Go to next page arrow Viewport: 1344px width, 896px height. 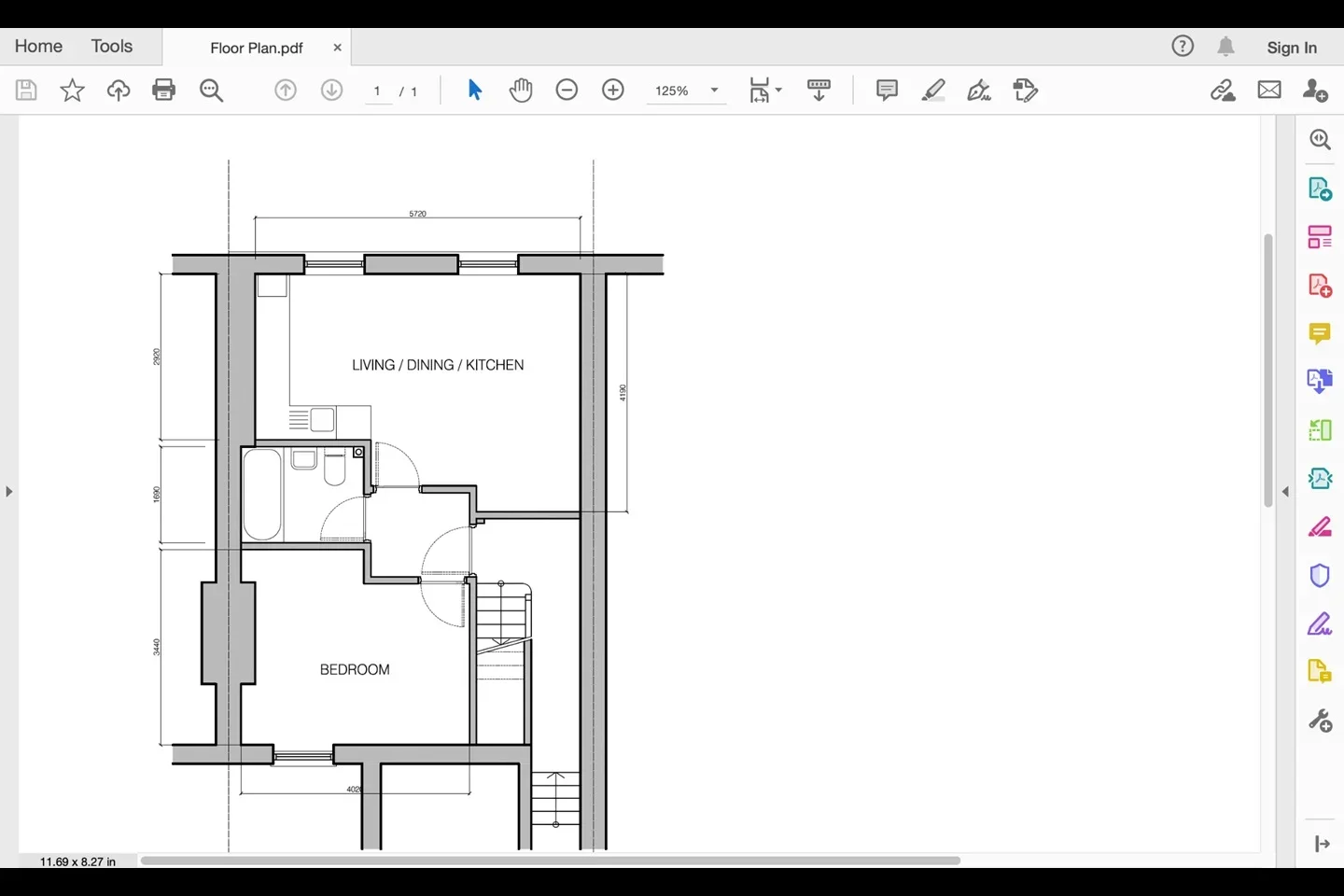point(331,90)
